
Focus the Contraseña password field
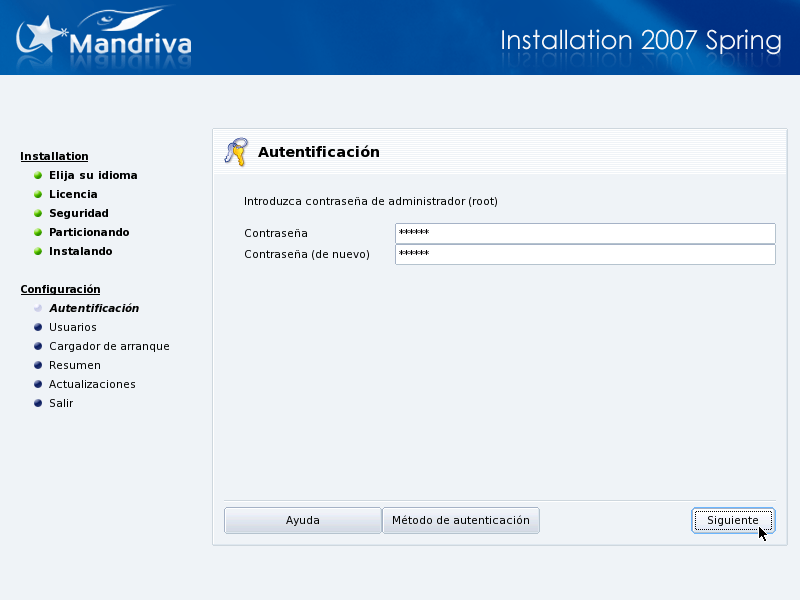pyautogui.click(x=585, y=233)
